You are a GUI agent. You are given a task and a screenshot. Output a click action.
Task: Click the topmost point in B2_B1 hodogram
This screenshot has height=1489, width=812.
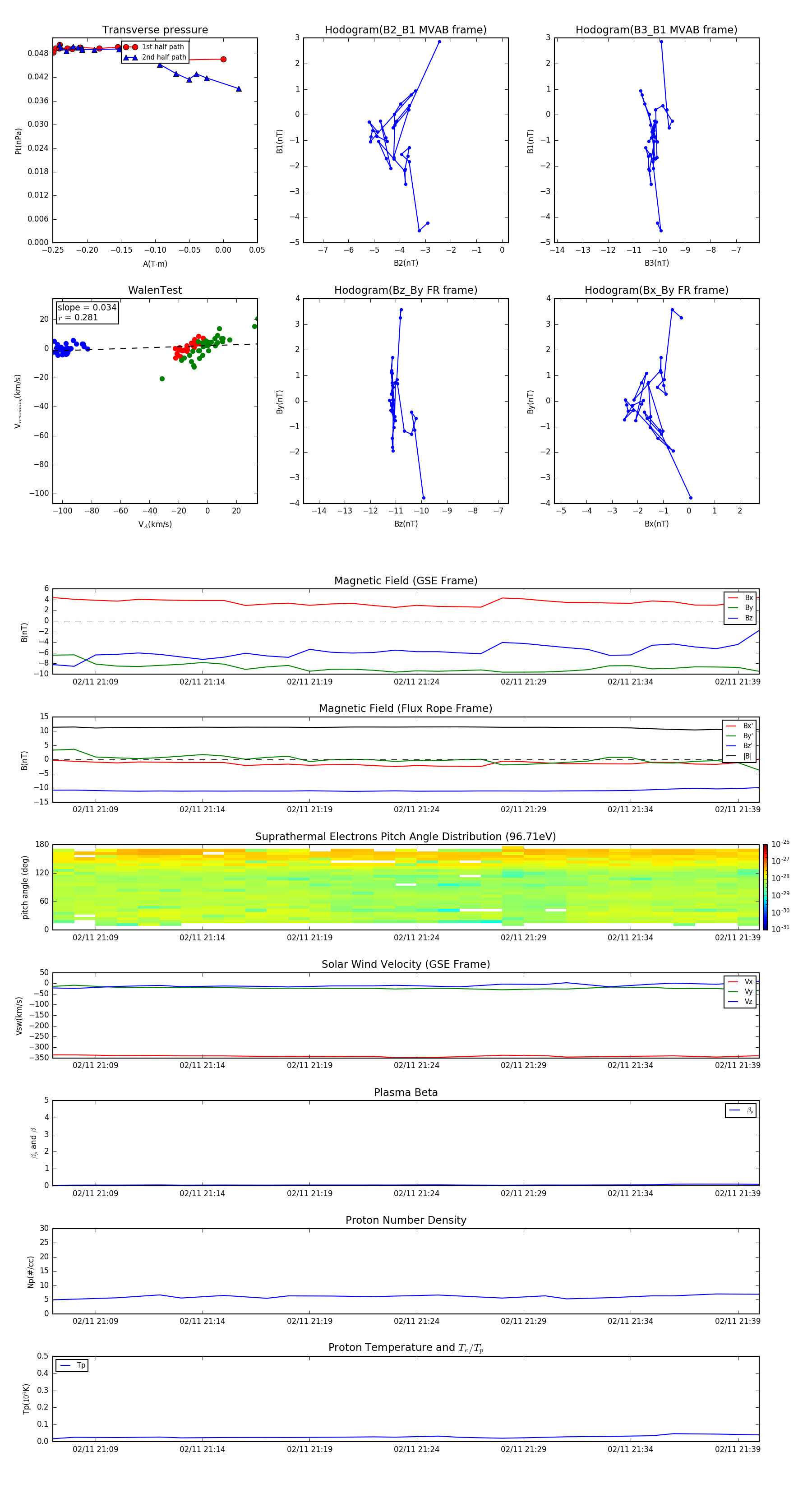[x=439, y=42]
